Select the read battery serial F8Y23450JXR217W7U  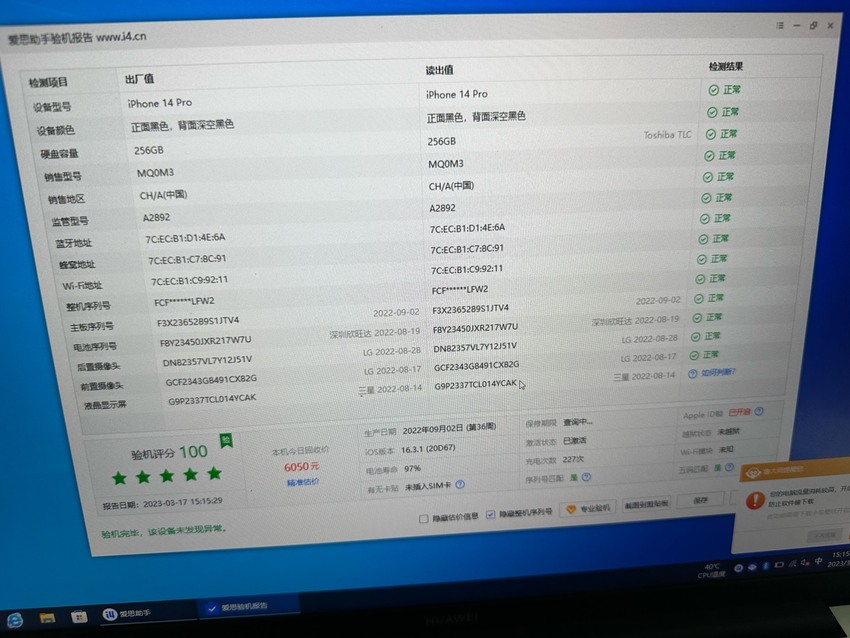[475, 328]
